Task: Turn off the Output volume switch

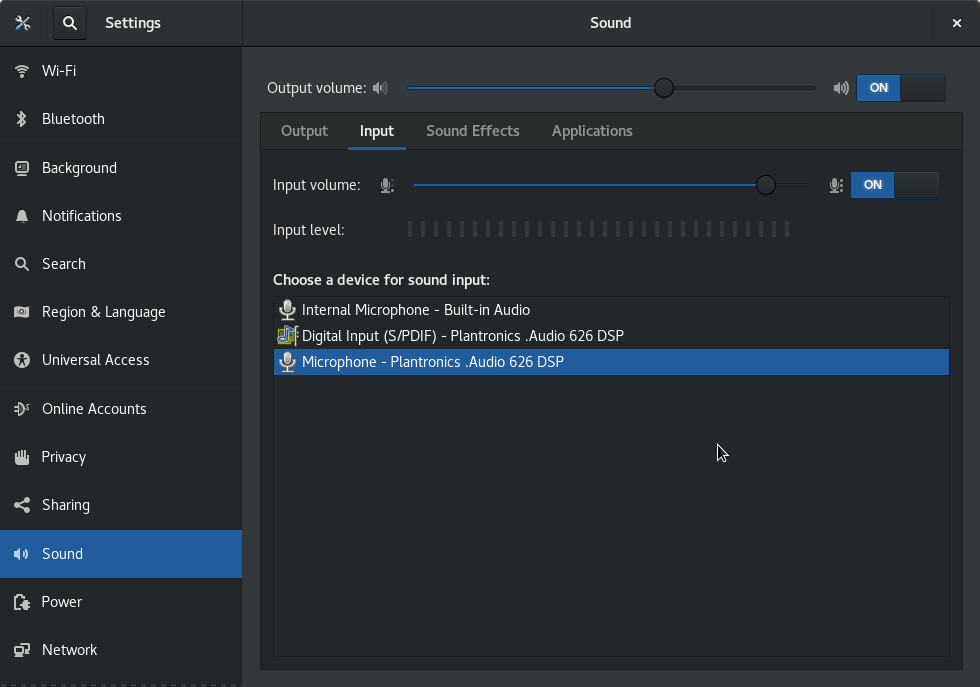Action: click(899, 88)
